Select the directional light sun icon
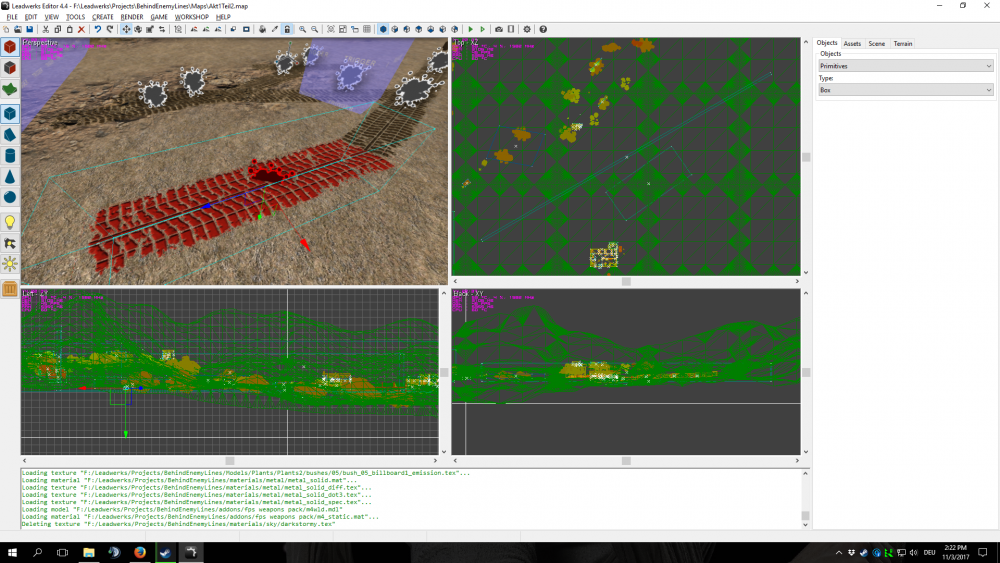The height and width of the screenshot is (563, 1000). pyautogui.click(x=10, y=264)
